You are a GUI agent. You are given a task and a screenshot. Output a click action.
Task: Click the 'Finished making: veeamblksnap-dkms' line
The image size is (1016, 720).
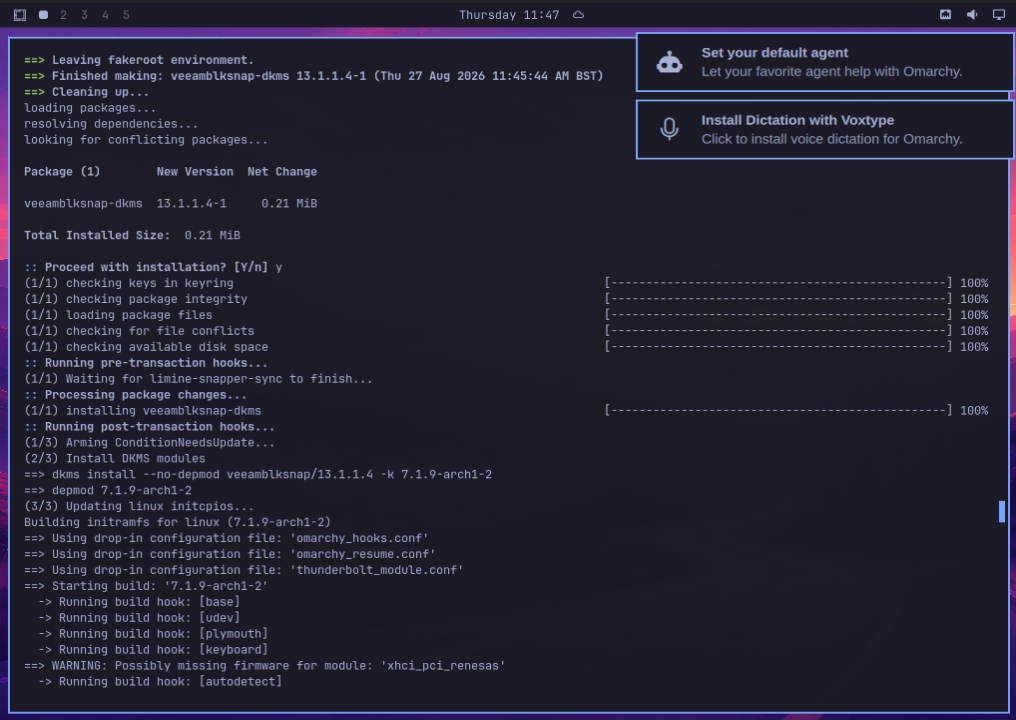coord(314,76)
